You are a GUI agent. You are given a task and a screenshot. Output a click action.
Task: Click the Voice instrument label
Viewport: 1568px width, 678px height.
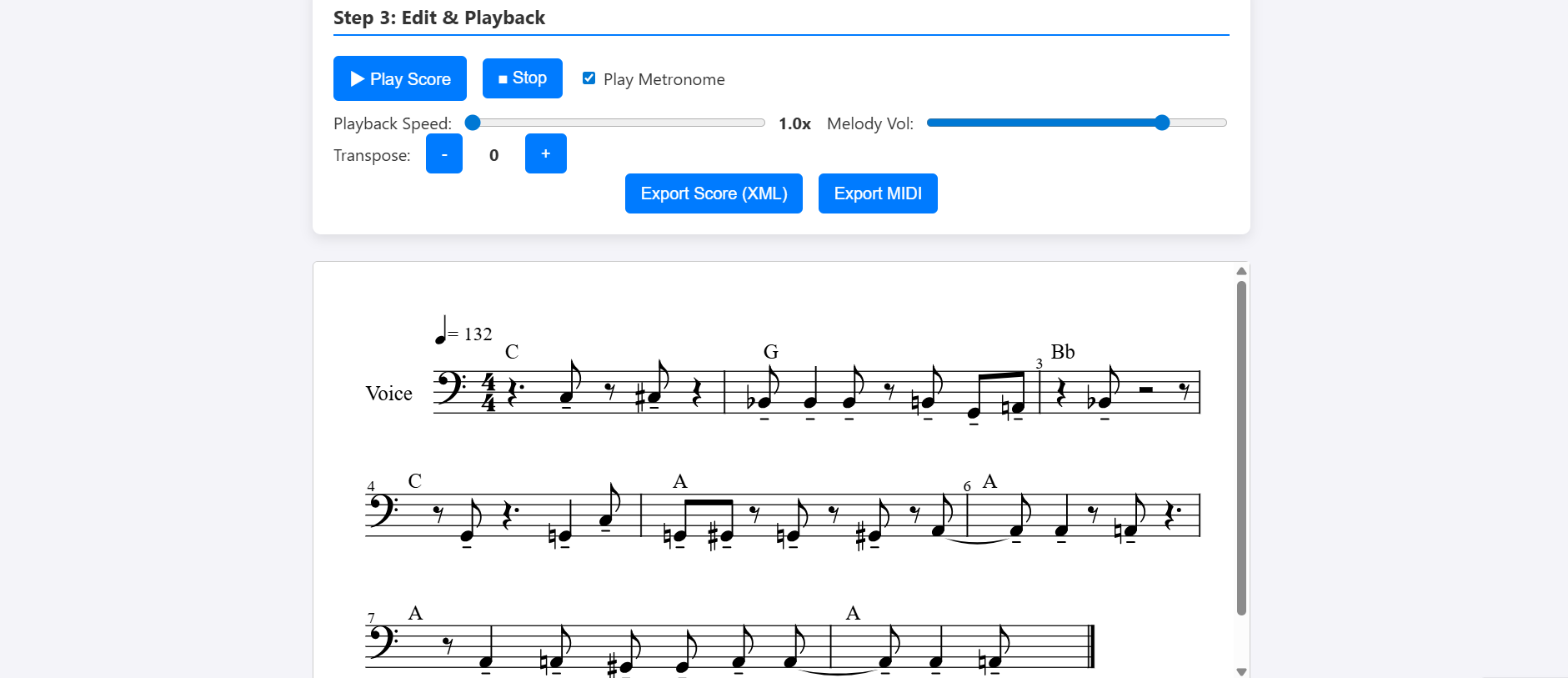coord(388,394)
